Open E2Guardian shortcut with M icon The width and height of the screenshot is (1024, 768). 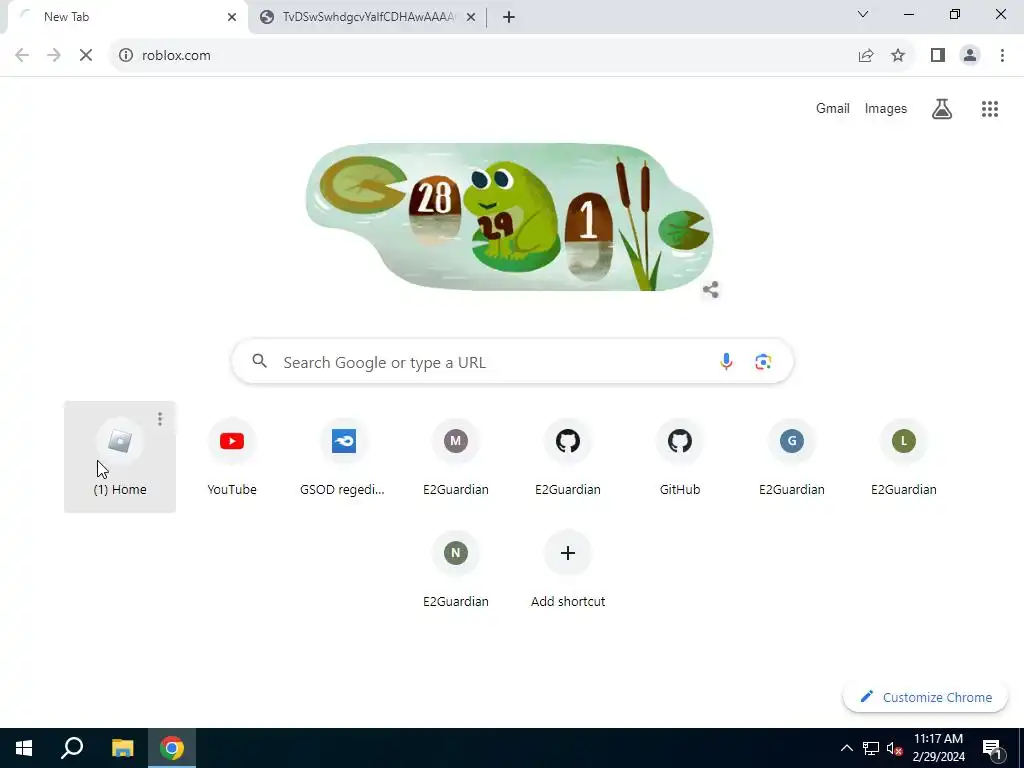[x=456, y=456]
